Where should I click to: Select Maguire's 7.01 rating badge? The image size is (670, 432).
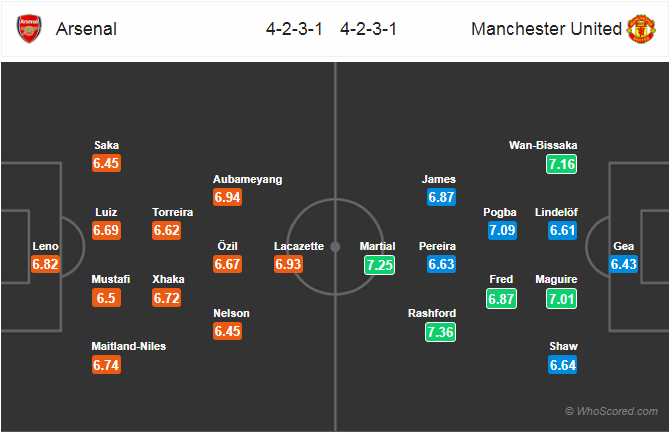[x=561, y=299]
